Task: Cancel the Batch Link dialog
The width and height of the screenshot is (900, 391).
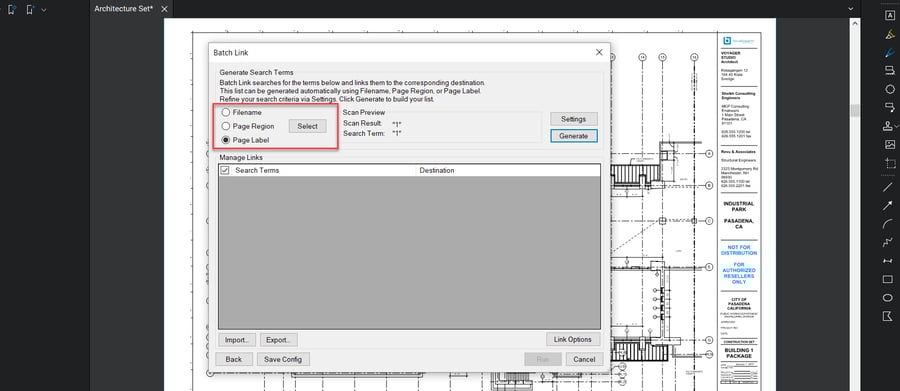Action: (584, 359)
